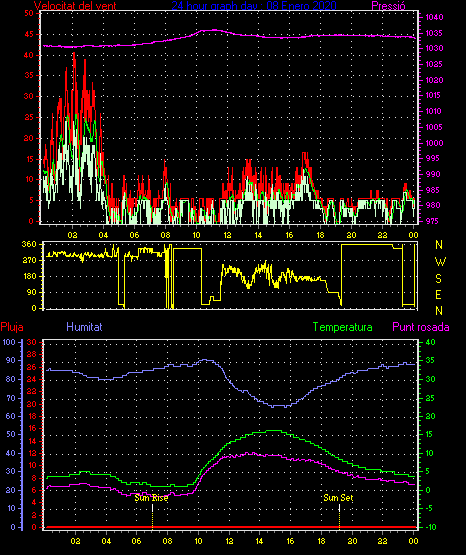Click '360' on the wind direction axis
The image size is (466, 555).
pos(29,244)
